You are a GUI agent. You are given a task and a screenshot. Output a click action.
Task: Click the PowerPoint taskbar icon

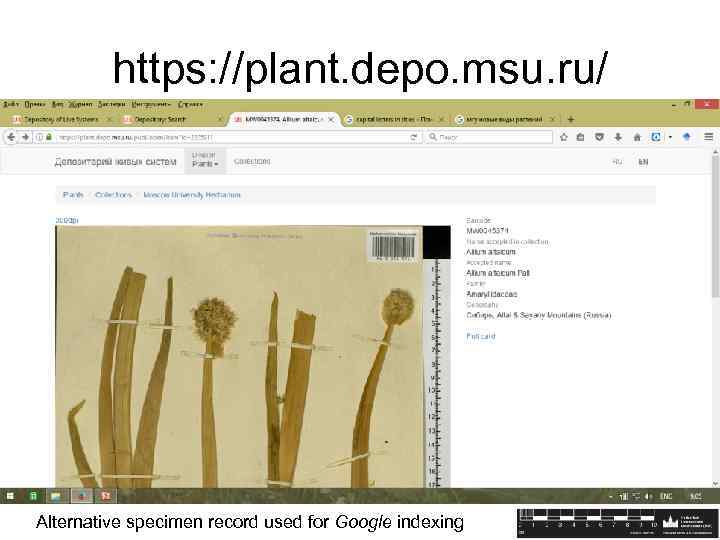point(106,496)
